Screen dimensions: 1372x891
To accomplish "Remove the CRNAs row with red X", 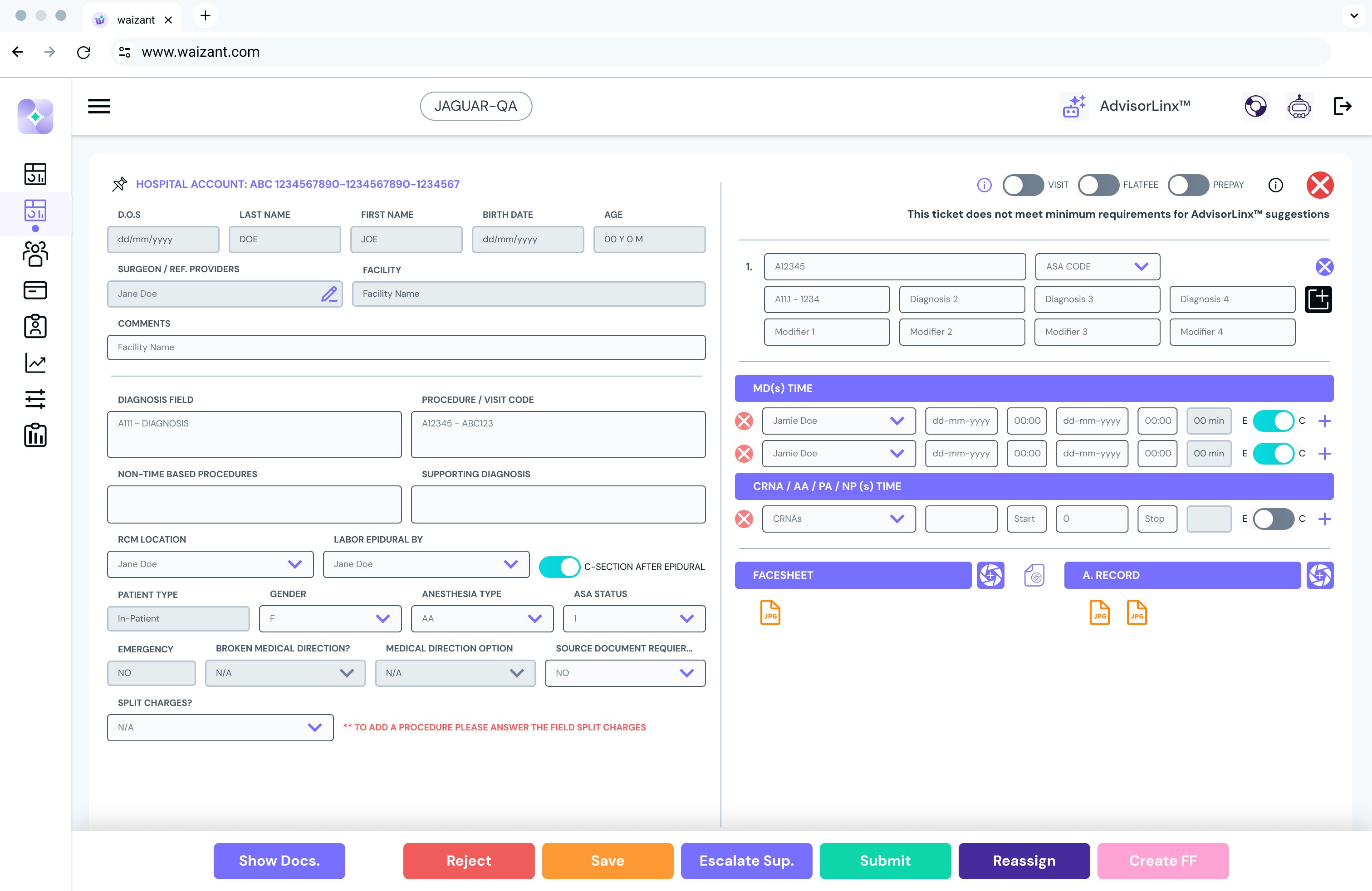I will [744, 519].
